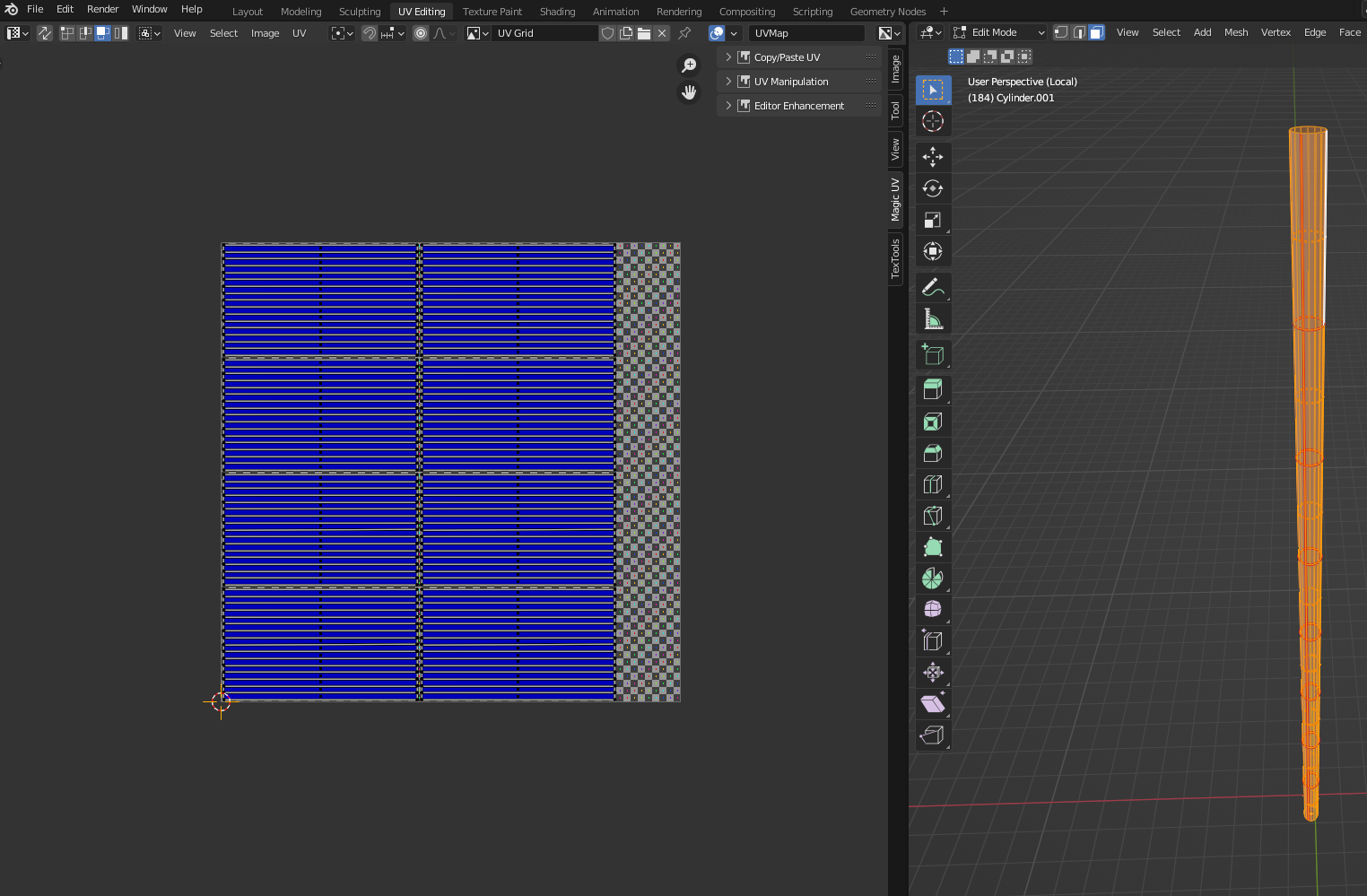The width and height of the screenshot is (1367, 896).
Task: Activate the Loop Cut tool
Action: tap(933, 484)
